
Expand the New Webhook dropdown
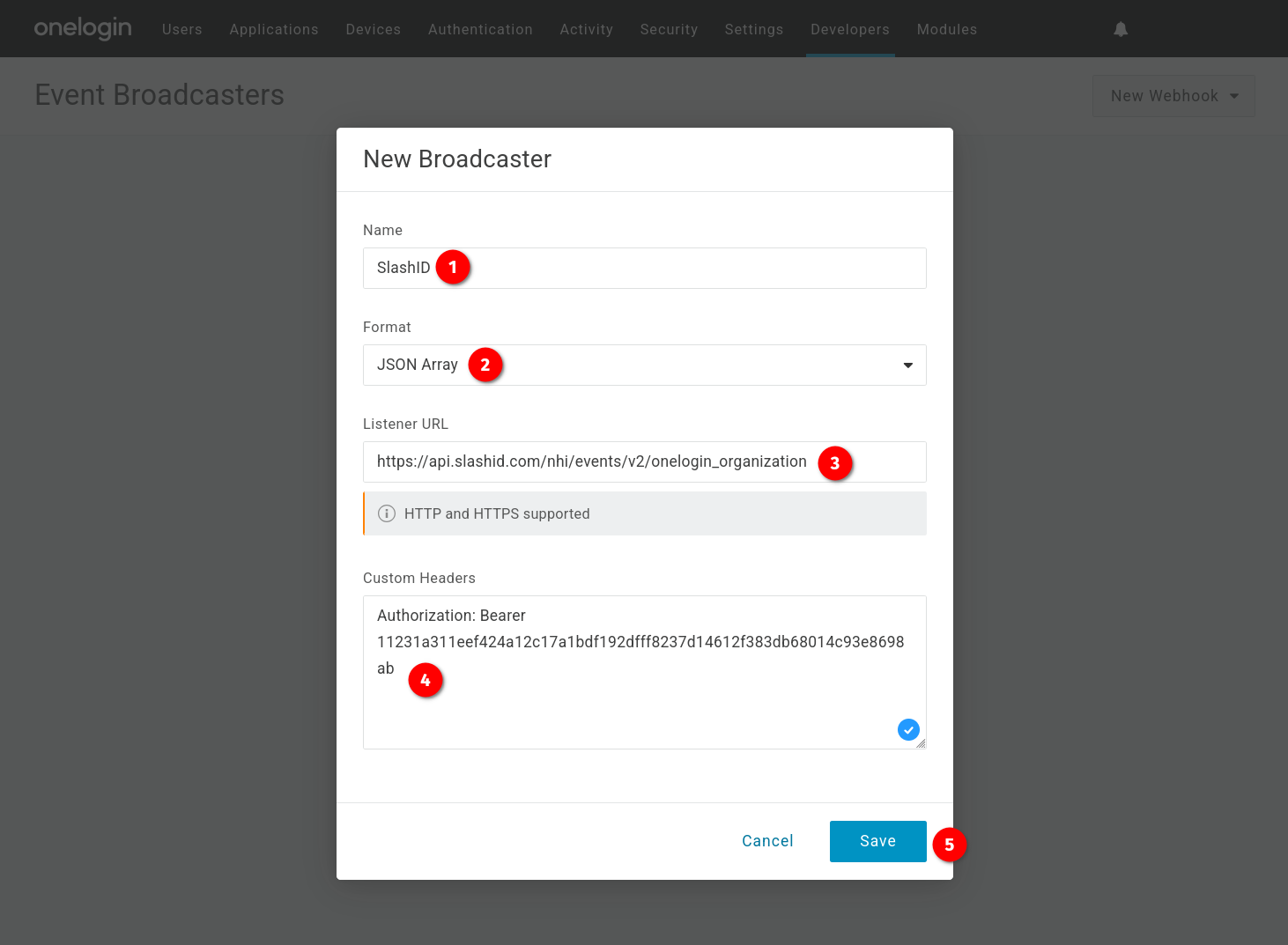[1173, 95]
